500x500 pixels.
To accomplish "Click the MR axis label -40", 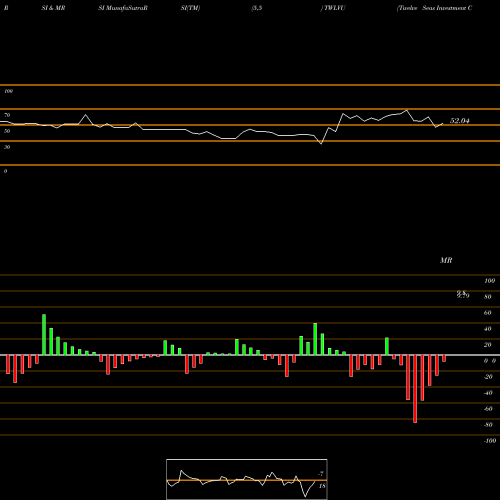I will pos(488,393).
